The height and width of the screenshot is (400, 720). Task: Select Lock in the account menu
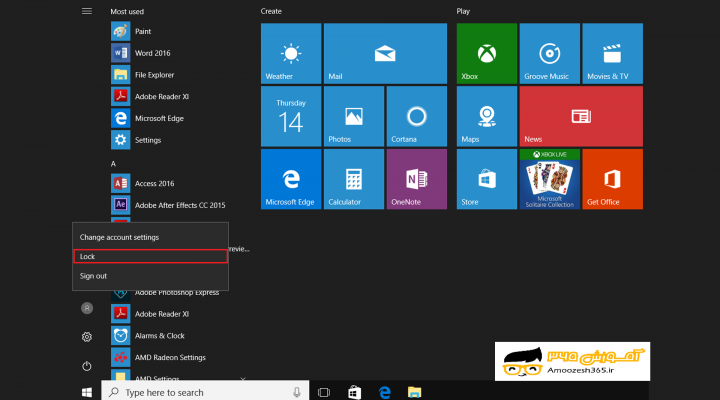pyautogui.click(x=150, y=256)
